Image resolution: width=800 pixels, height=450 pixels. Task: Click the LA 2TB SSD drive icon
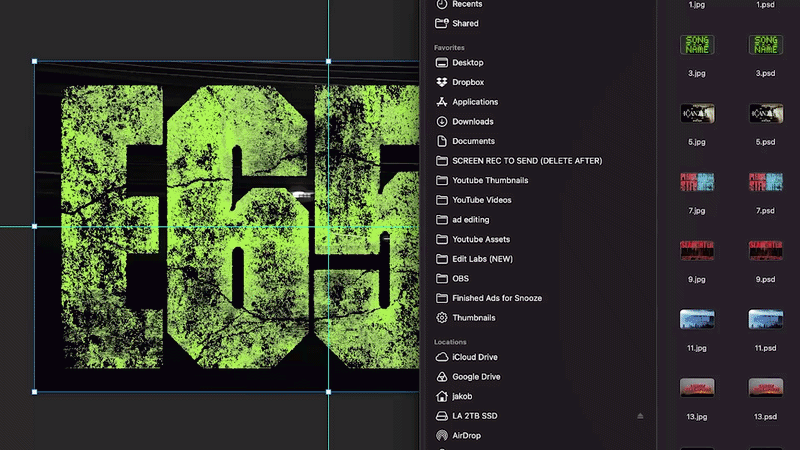pyautogui.click(x=442, y=416)
